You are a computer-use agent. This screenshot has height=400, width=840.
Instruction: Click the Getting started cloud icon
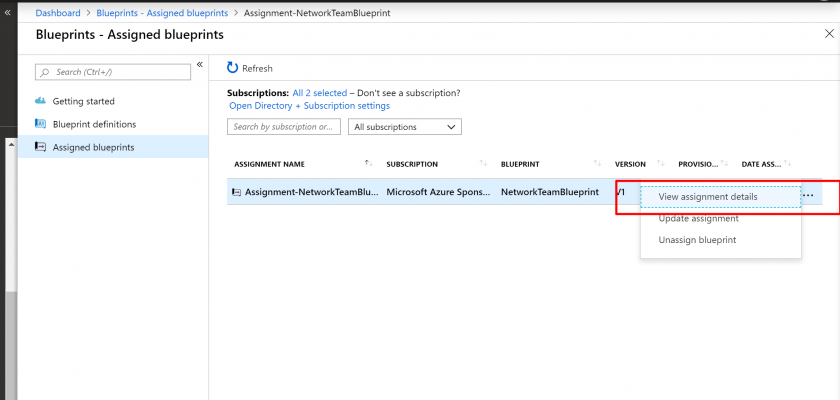[x=41, y=101]
